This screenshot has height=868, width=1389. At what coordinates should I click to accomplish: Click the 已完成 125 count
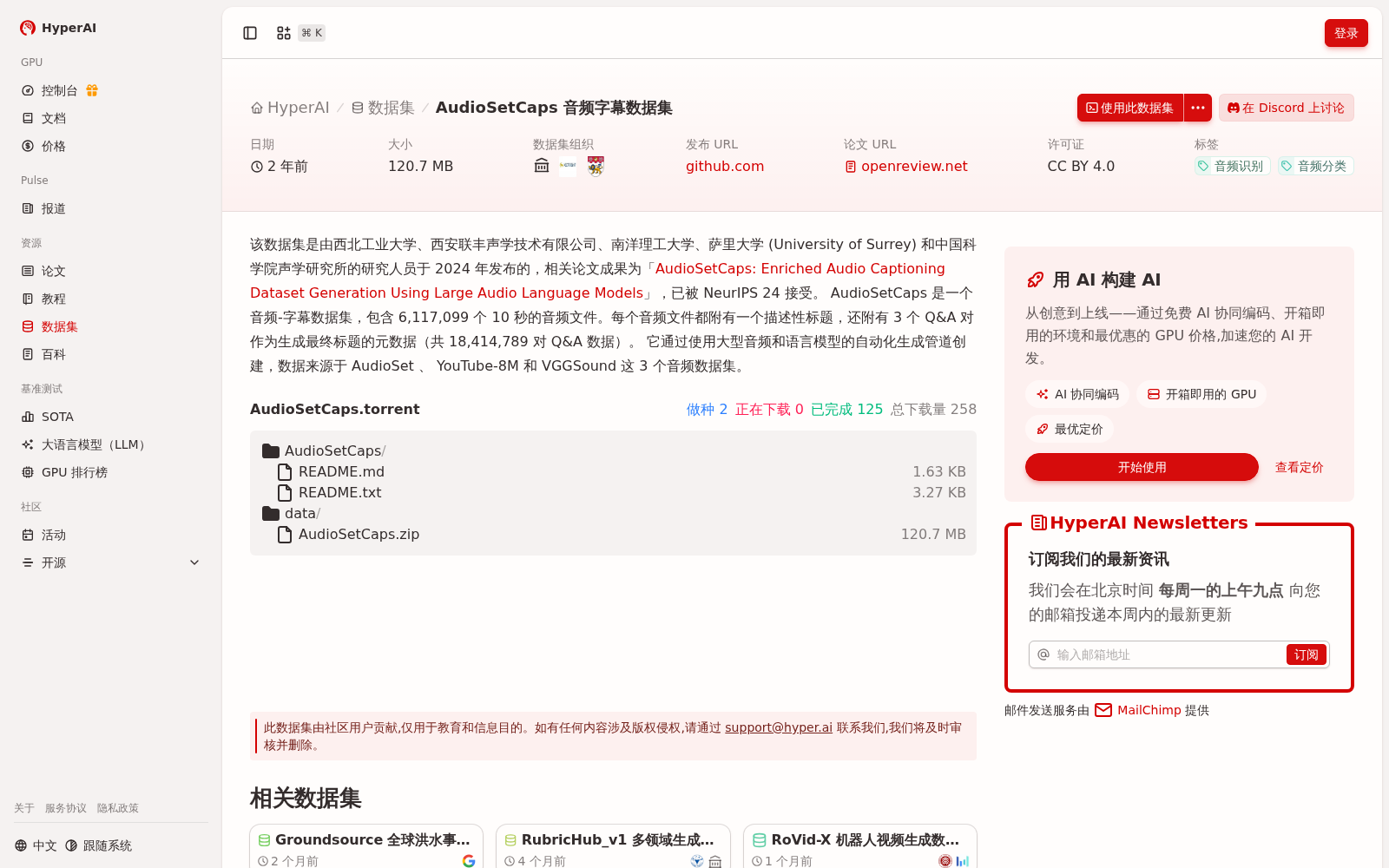(846, 409)
